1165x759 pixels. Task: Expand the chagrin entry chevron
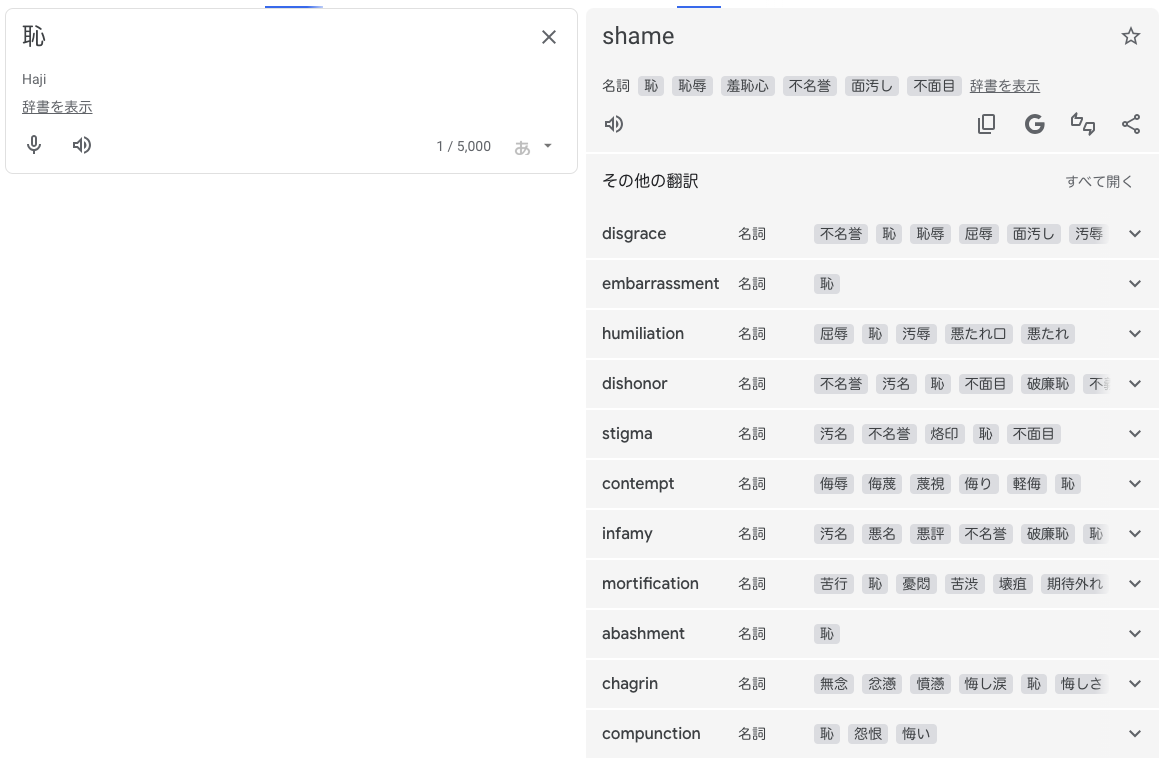pos(1134,684)
